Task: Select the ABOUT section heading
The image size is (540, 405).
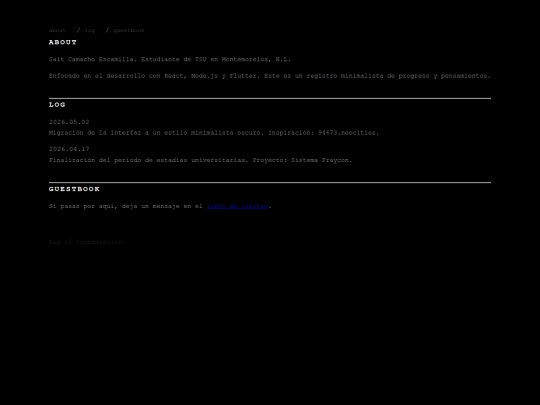Action: [63, 42]
